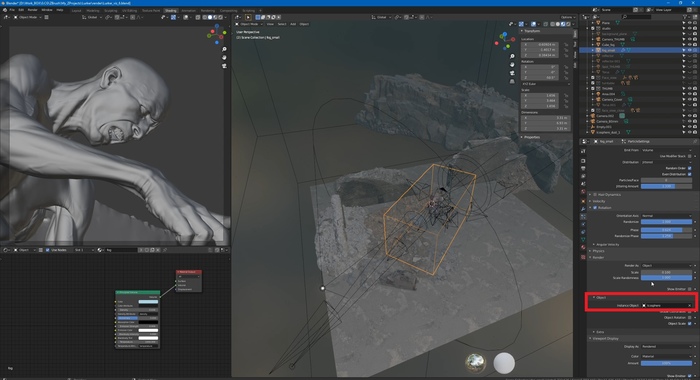Click the navigation gizmo in the left viewport
Screen dimensions: 700x380
coord(217,34)
